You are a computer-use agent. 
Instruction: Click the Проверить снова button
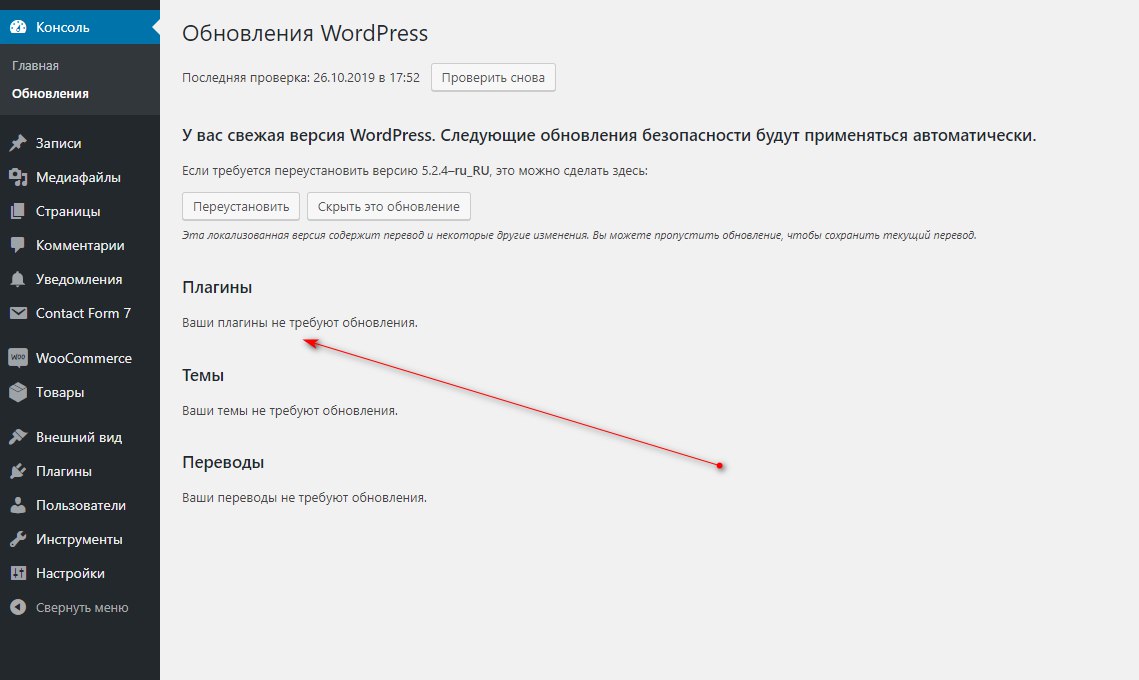click(493, 78)
